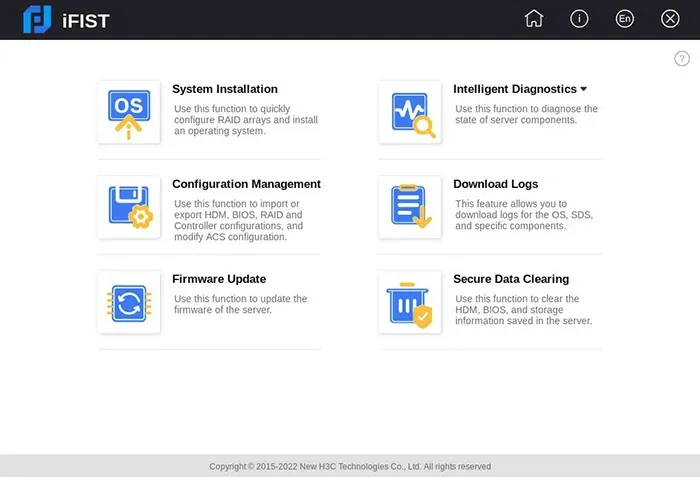Open the Secure Data Clearing trash icon

(410, 302)
